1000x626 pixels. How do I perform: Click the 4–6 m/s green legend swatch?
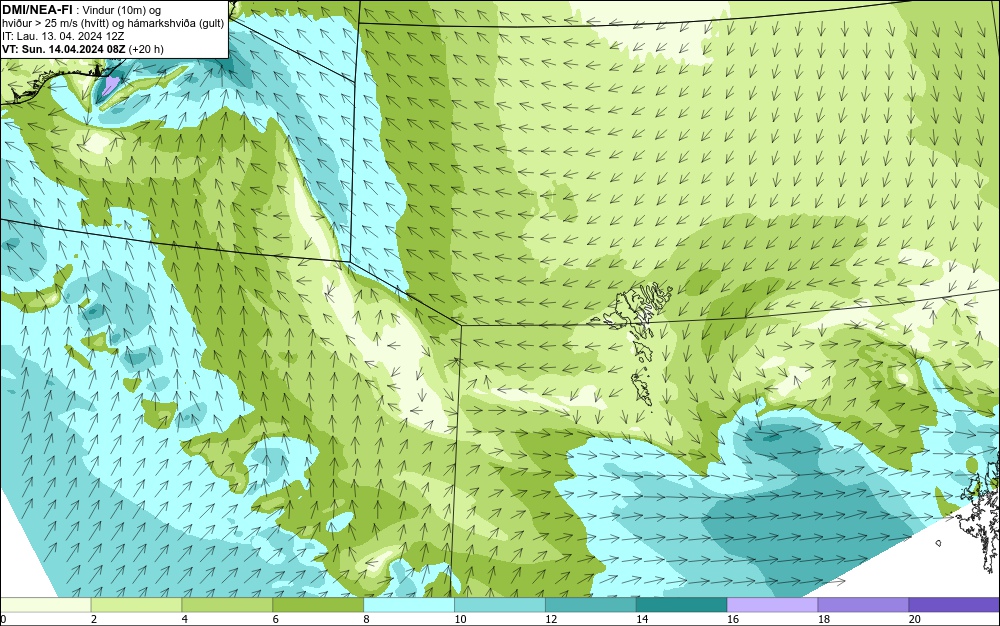(x=227, y=604)
